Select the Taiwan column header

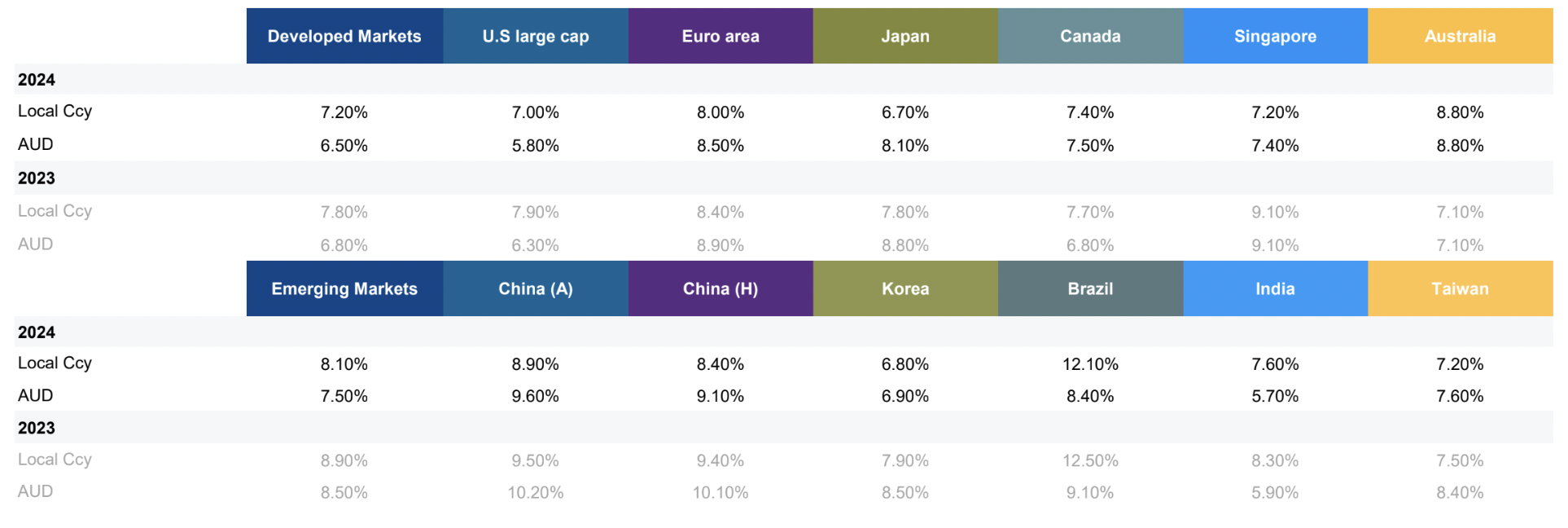click(1460, 289)
